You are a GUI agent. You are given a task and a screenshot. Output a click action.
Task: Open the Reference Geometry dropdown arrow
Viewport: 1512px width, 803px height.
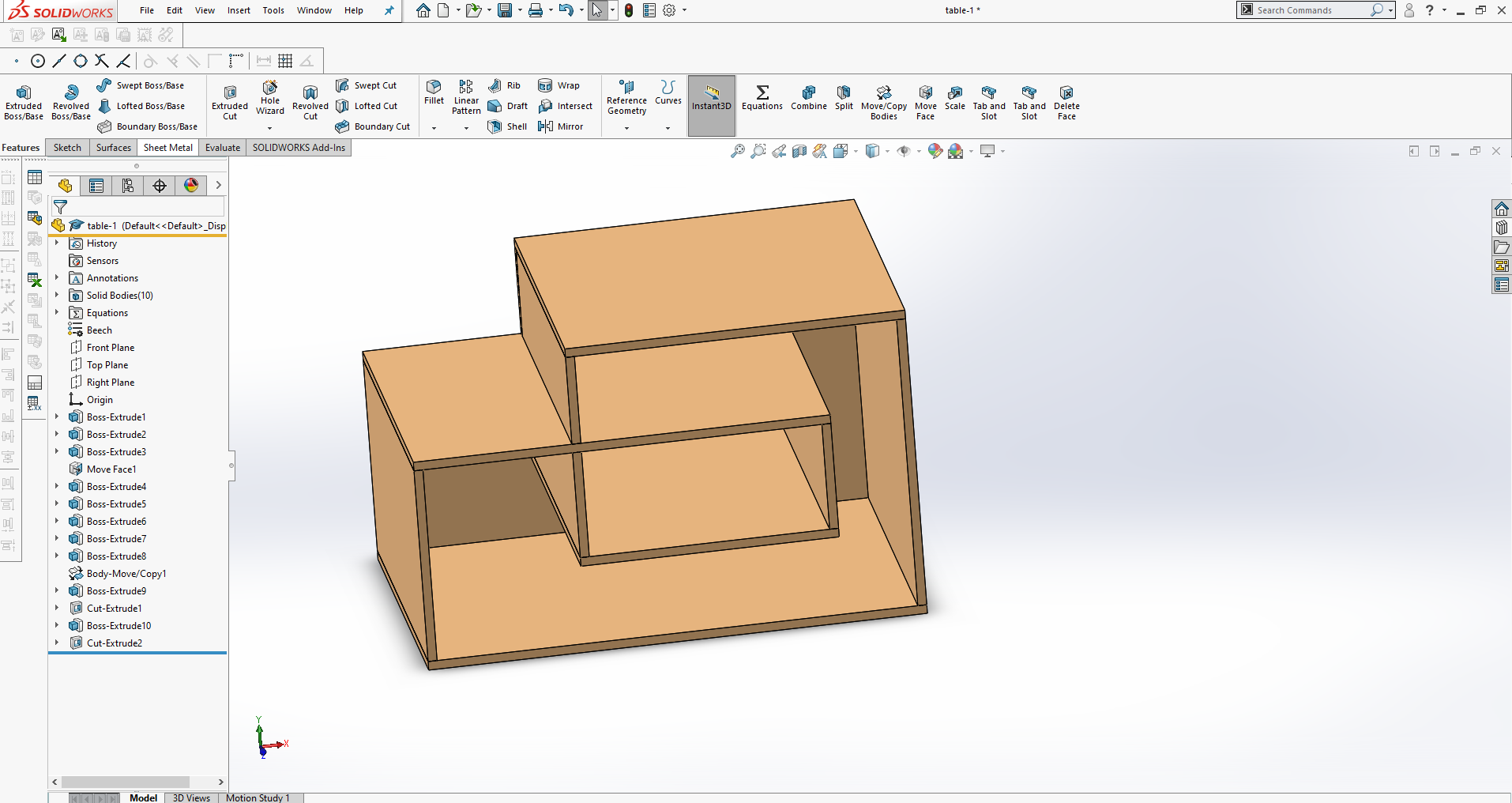(x=626, y=128)
